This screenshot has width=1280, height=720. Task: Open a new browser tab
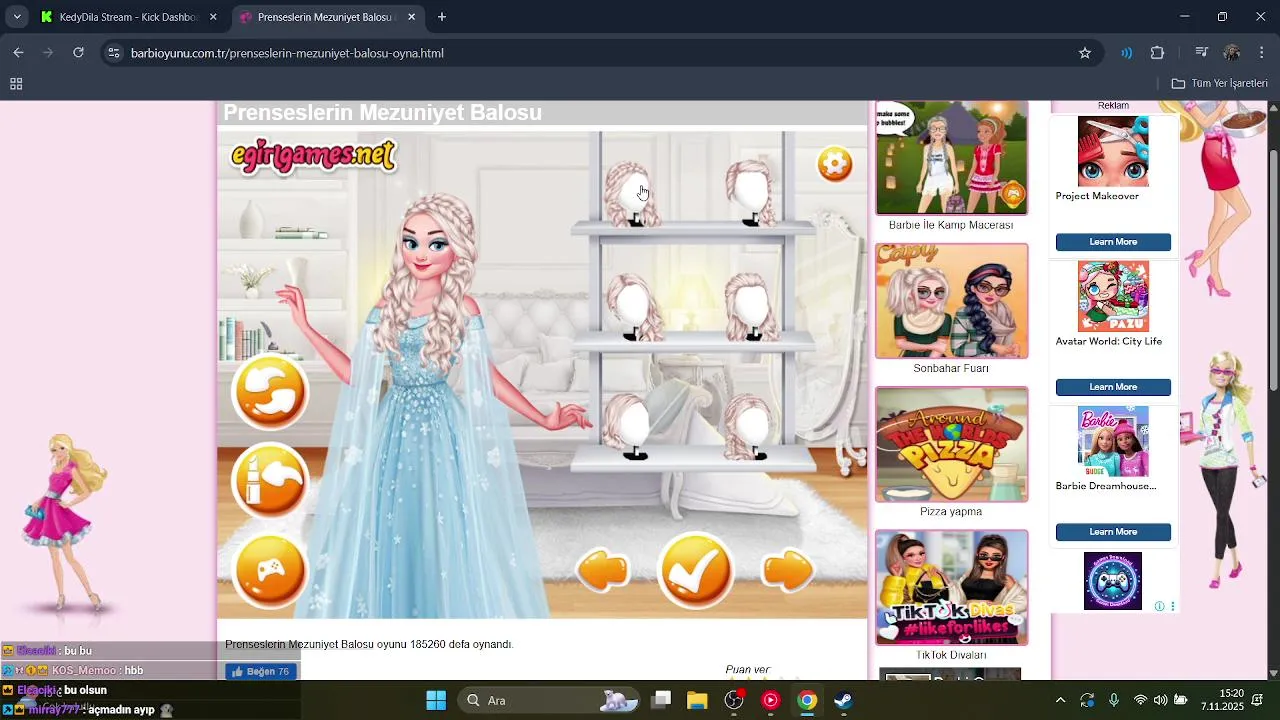[x=442, y=17]
